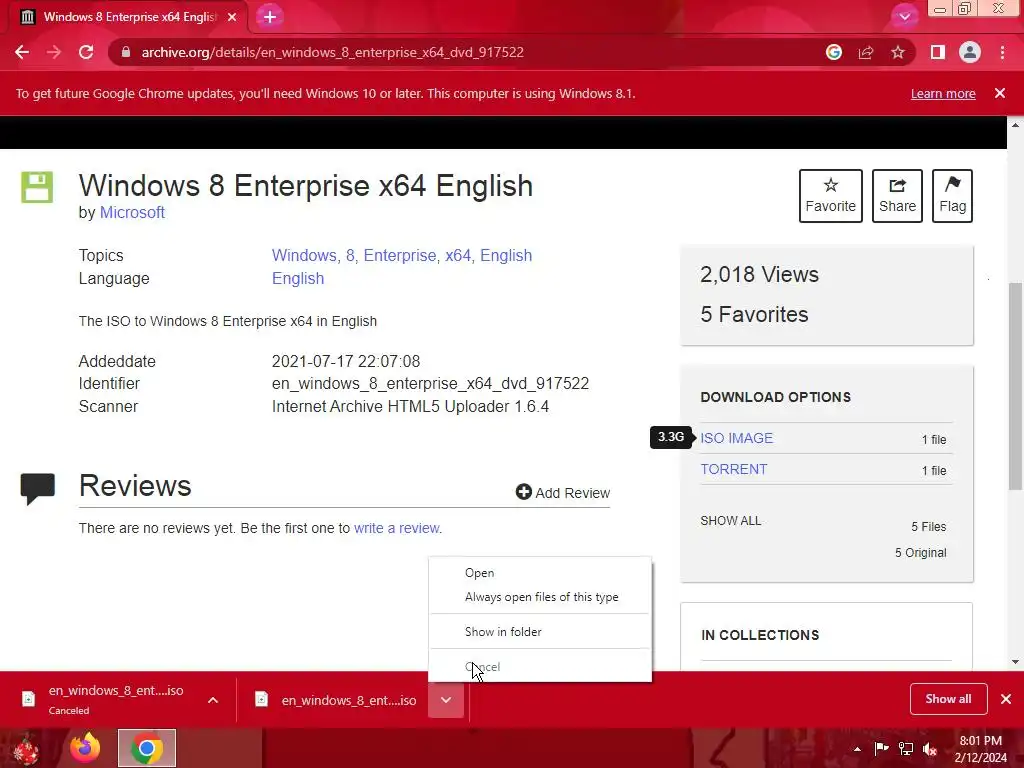Viewport: 1024px width, 768px height.
Task: Click SHOW ALL download files
Action: (x=731, y=520)
